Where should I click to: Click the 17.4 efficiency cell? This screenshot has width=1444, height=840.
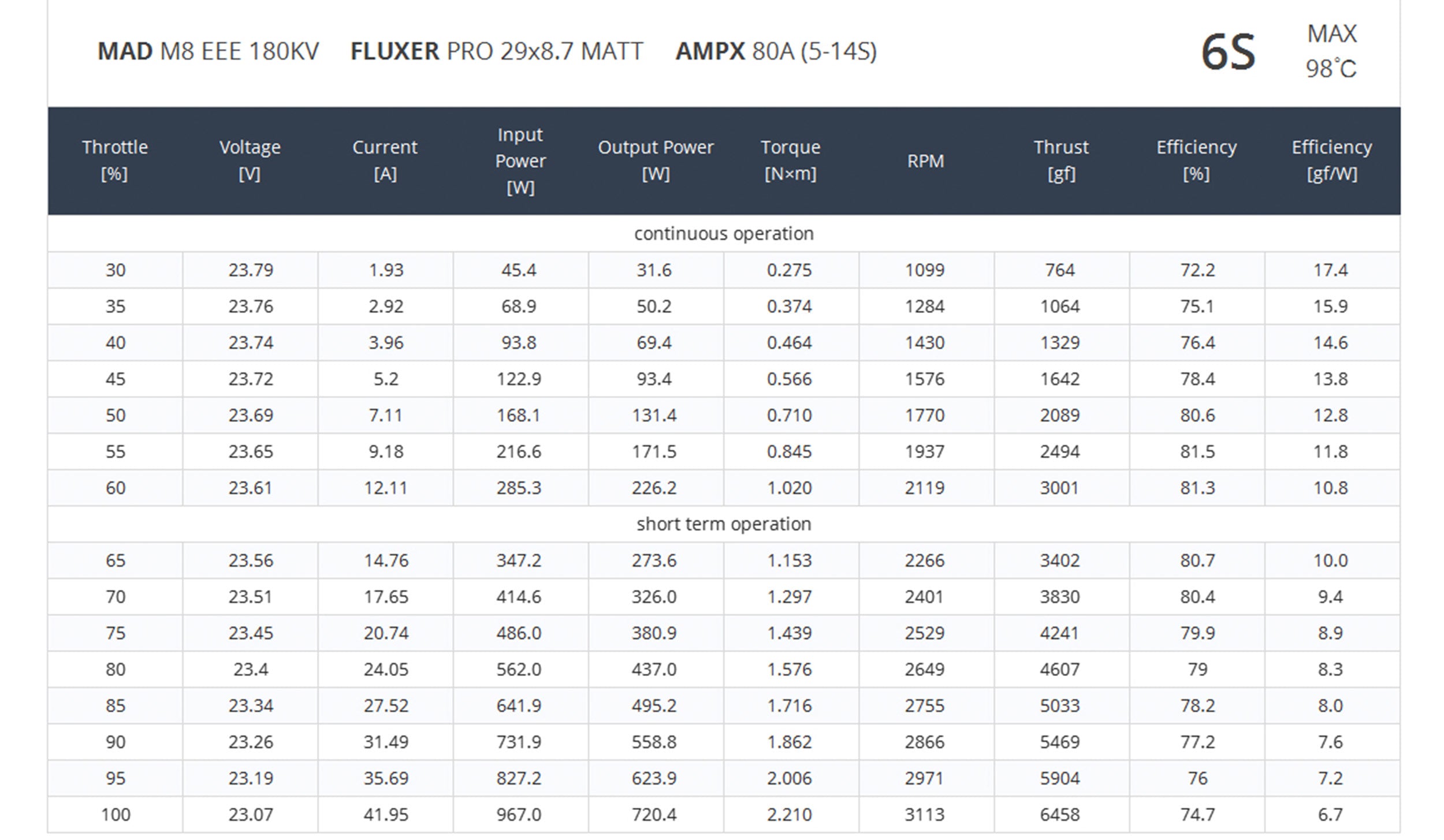(x=1331, y=270)
